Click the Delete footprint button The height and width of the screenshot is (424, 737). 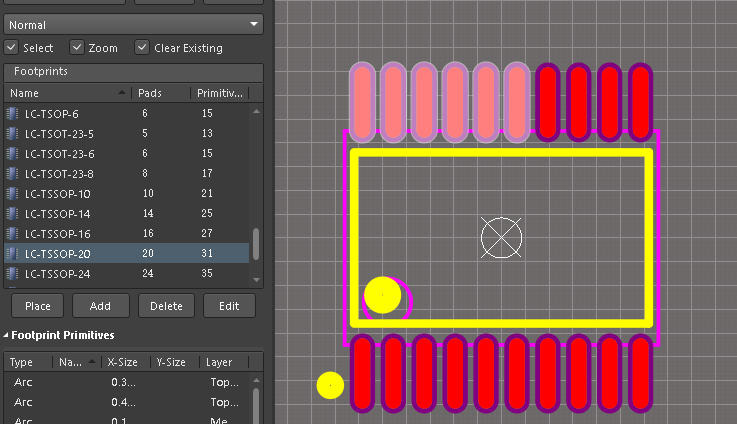pos(166,306)
